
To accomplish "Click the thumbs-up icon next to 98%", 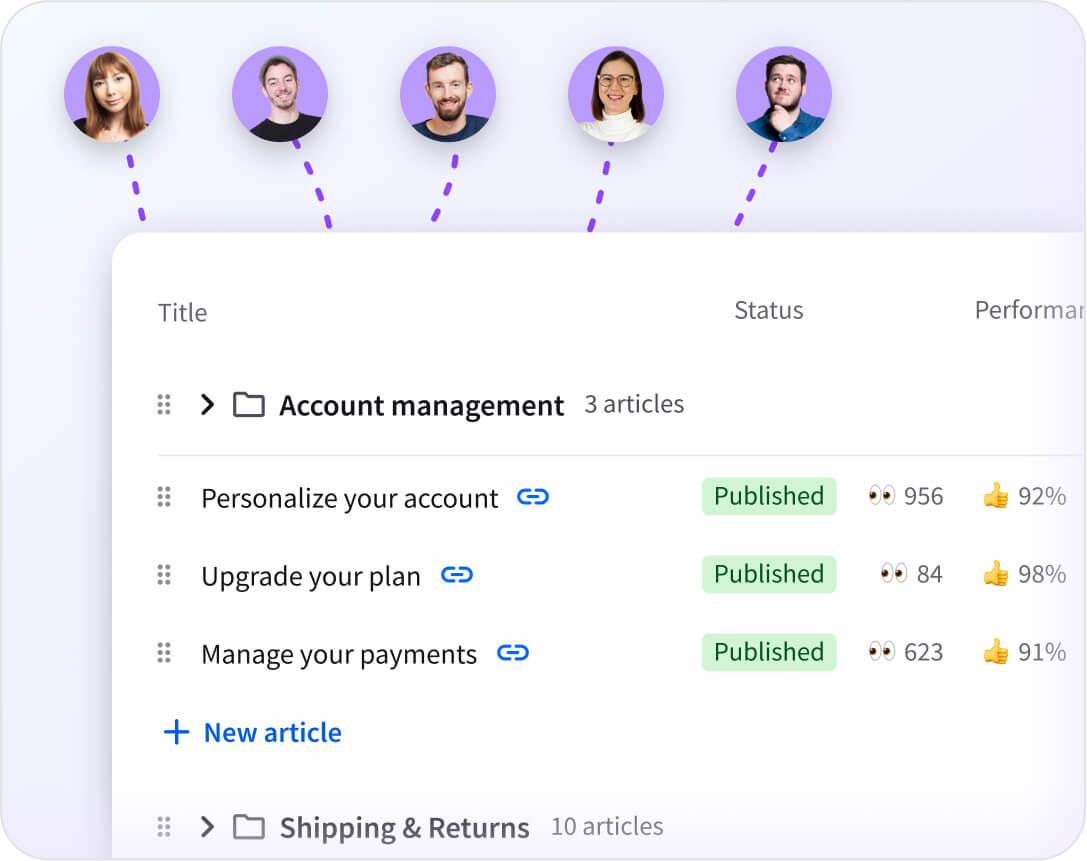I will (993, 574).
